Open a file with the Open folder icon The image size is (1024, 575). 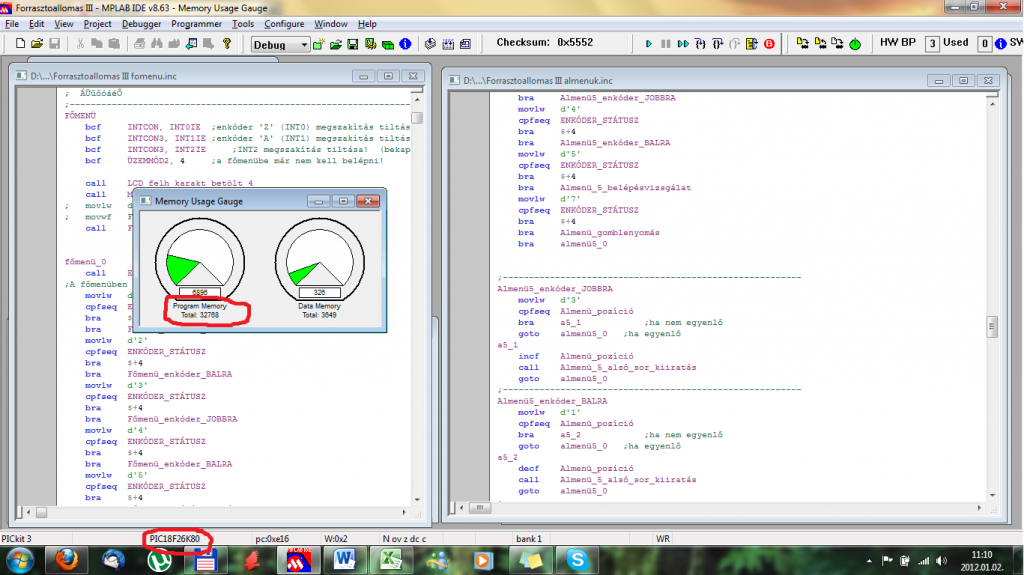pyautogui.click(x=37, y=44)
